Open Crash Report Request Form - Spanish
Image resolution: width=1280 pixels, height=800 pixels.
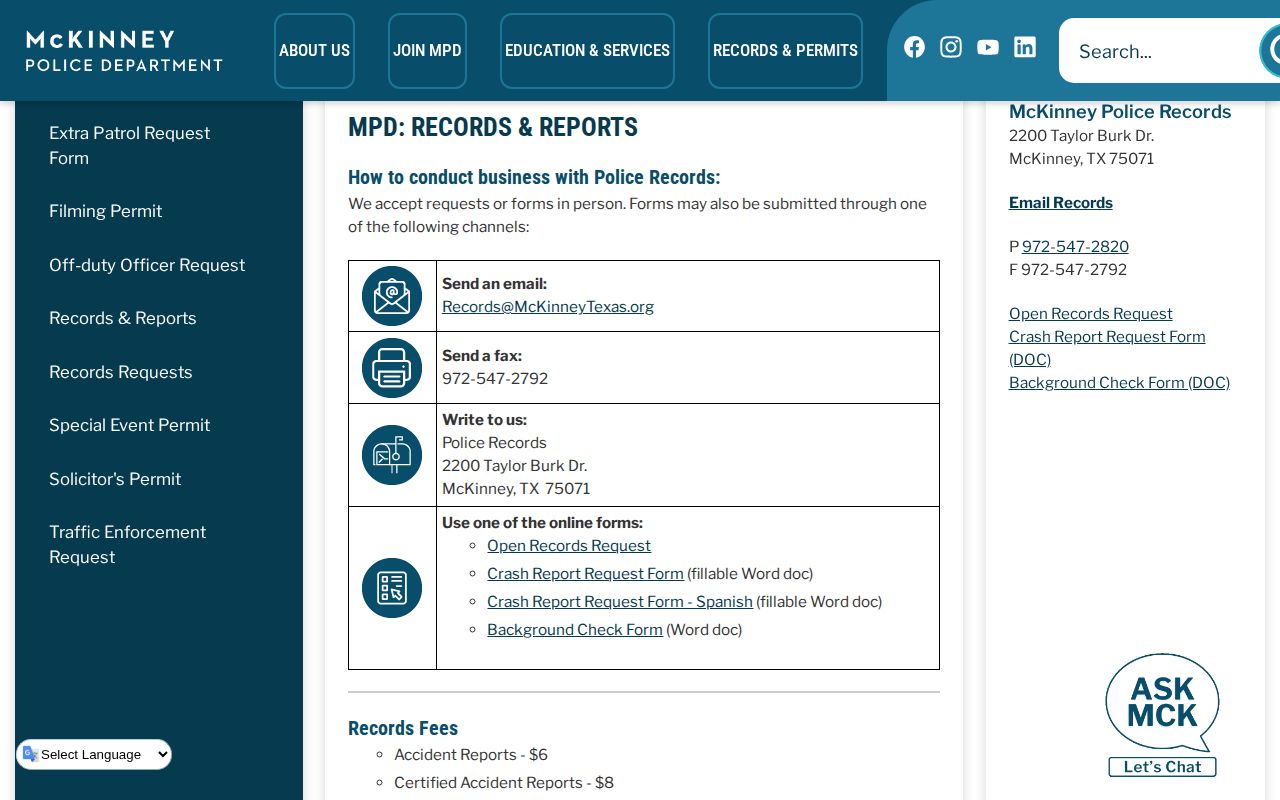pos(620,602)
